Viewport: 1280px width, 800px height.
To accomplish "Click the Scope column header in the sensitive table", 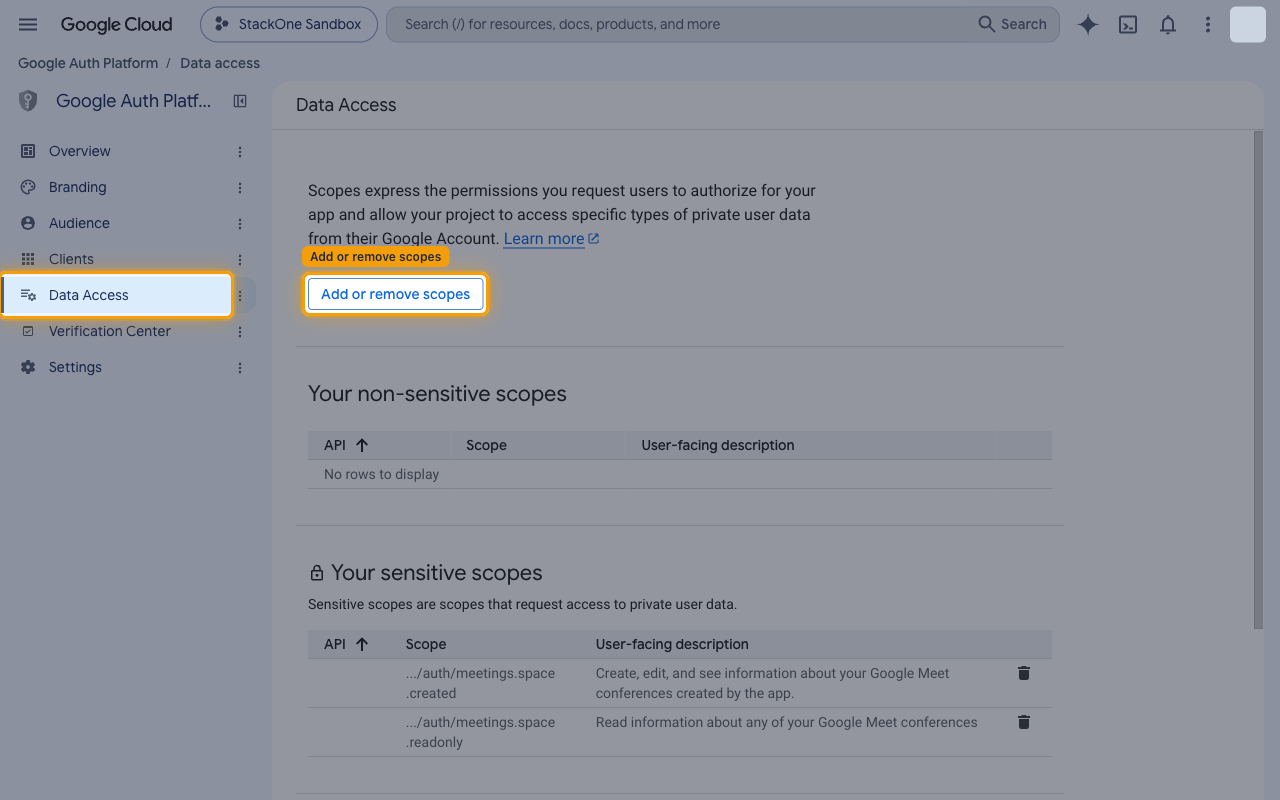I will point(426,644).
